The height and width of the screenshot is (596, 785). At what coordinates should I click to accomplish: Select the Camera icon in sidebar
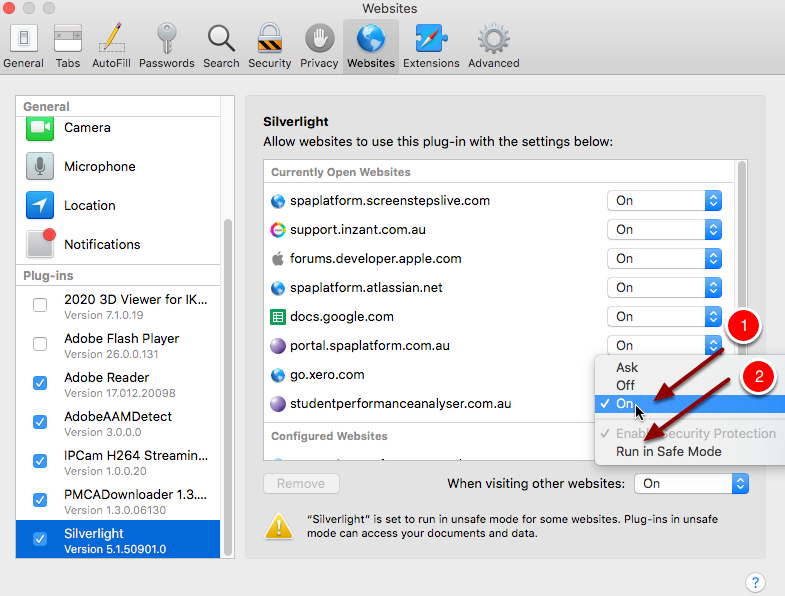point(40,128)
